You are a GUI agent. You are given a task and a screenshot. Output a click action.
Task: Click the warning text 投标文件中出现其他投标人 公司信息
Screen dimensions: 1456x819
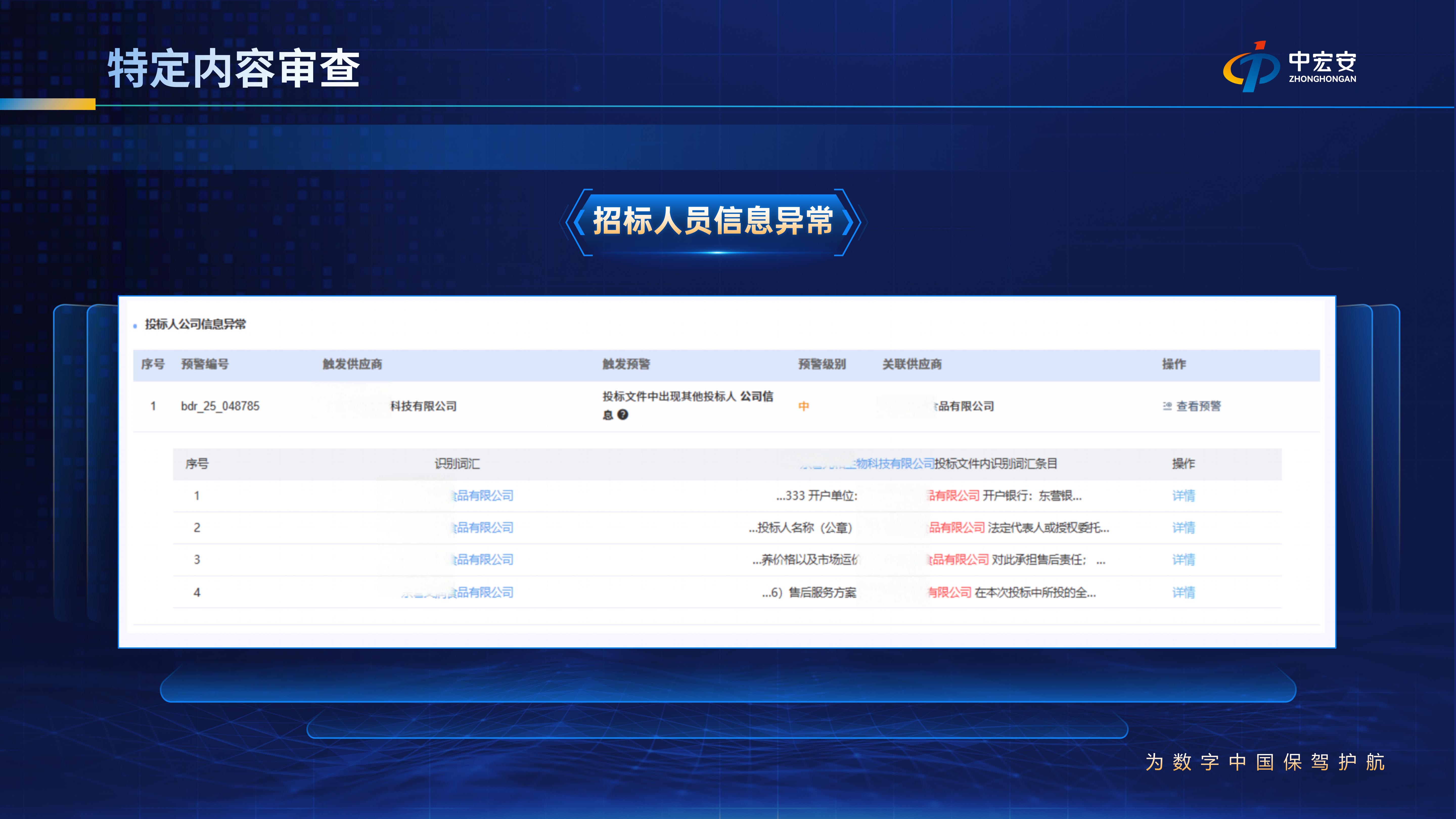688,405
